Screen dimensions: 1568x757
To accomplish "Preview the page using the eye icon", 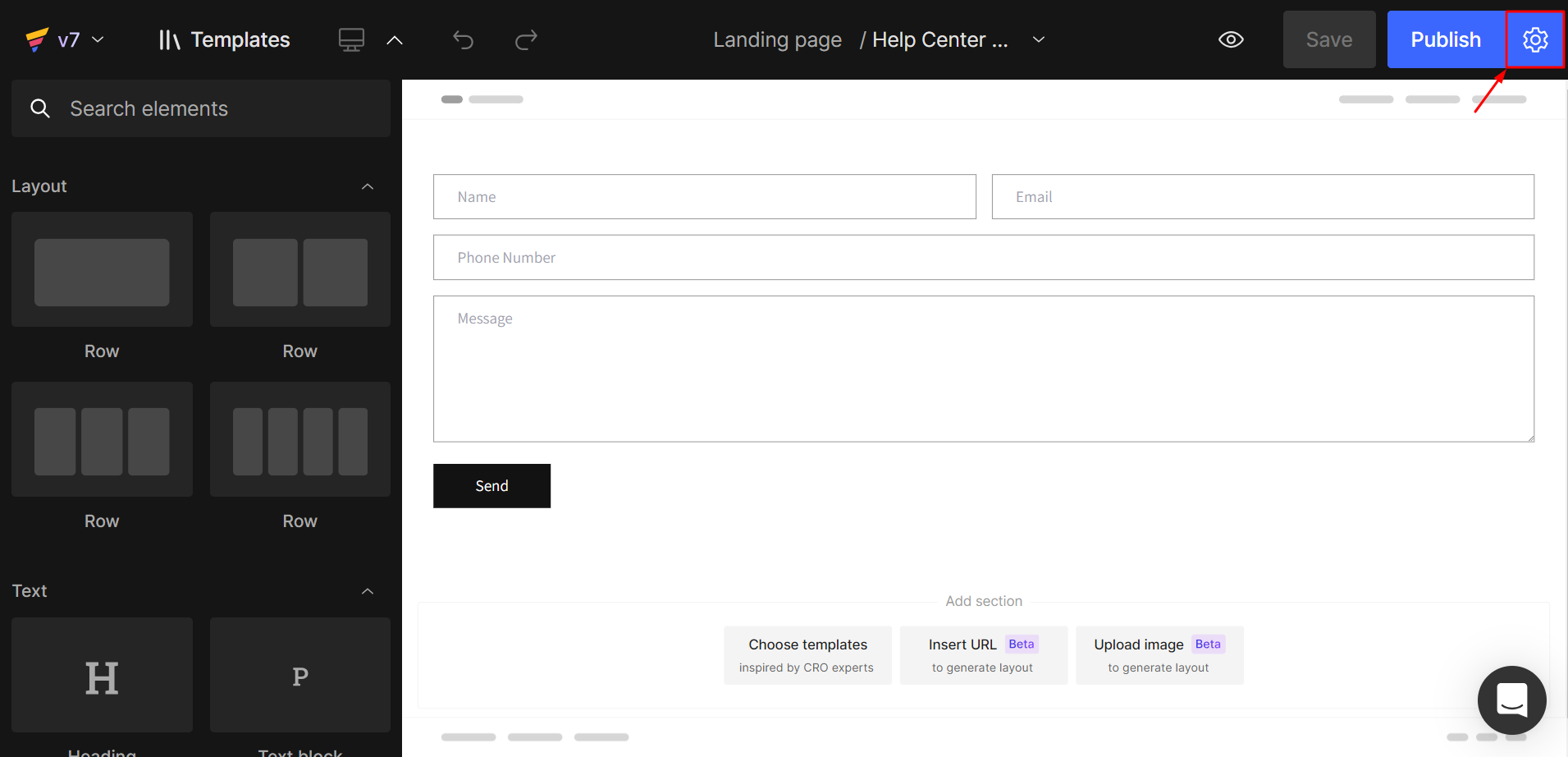I will (x=1230, y=39).
